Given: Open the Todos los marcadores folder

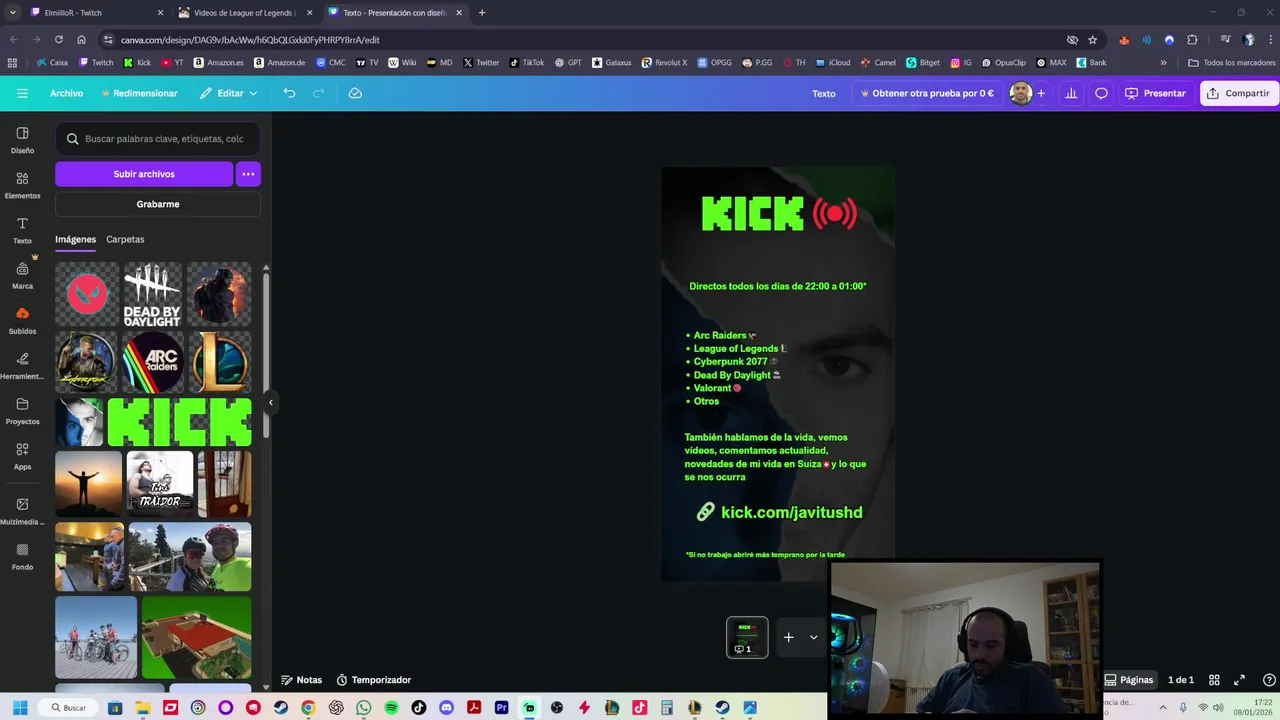Looking at the screenshot, I should pos(1232,62).
